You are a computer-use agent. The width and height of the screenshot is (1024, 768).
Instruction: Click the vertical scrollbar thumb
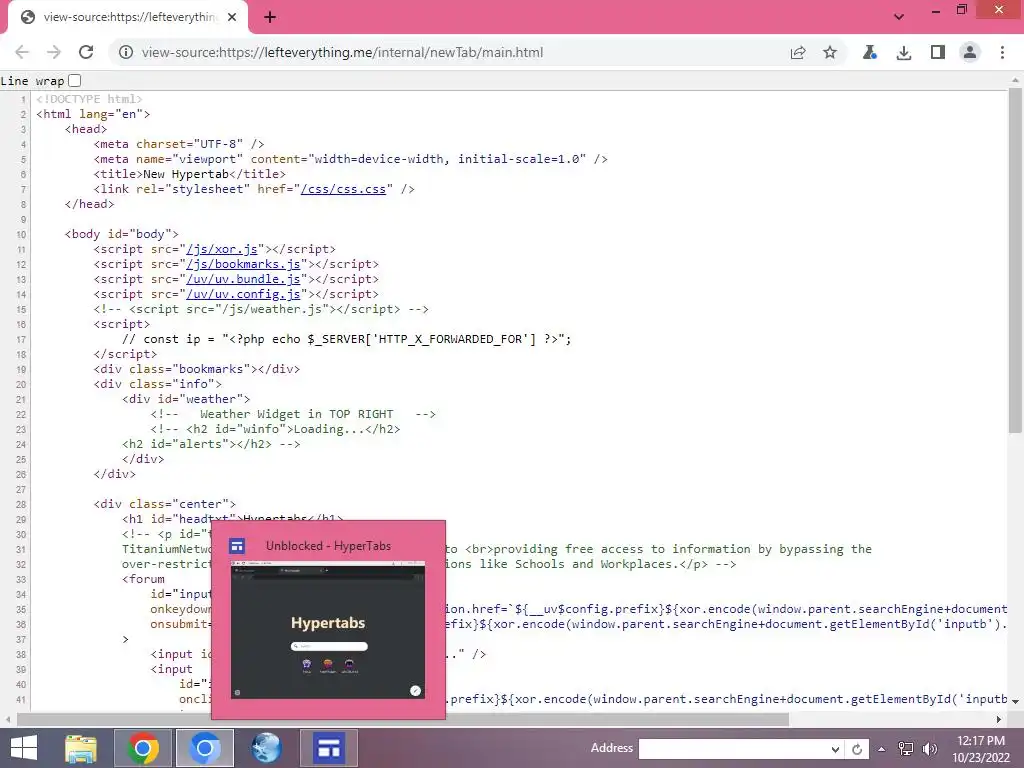[1015, 260]
